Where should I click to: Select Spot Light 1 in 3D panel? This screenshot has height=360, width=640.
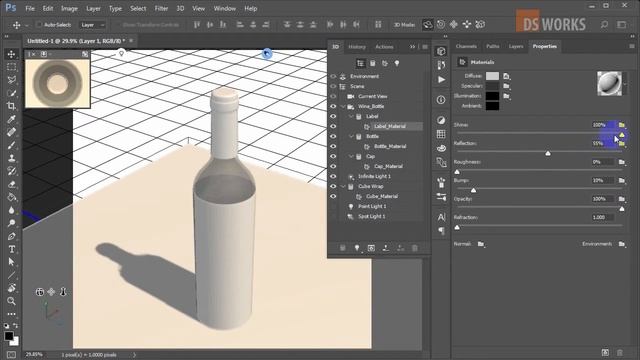click(x=371, y=216)
